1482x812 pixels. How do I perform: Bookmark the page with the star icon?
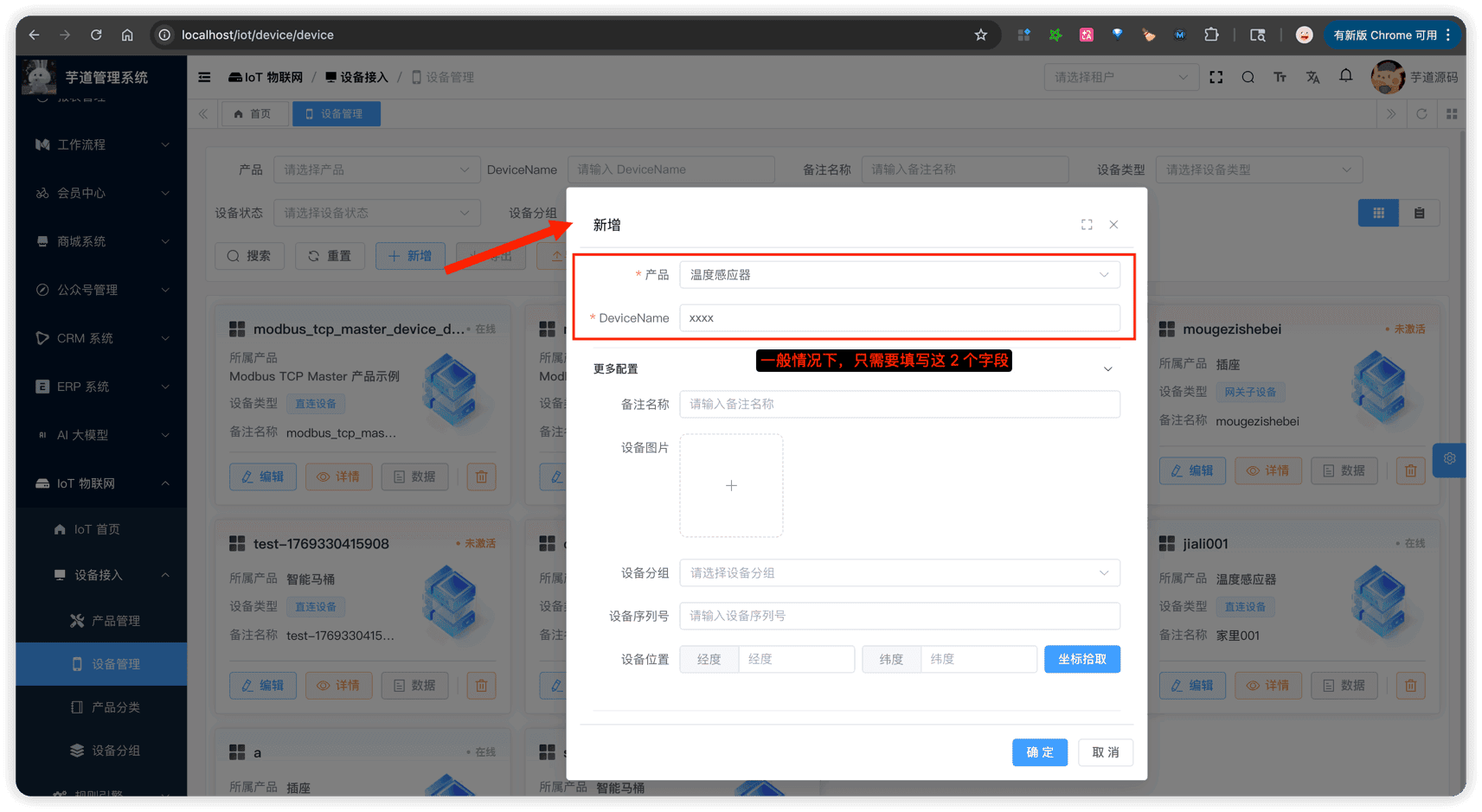point(980,35)
